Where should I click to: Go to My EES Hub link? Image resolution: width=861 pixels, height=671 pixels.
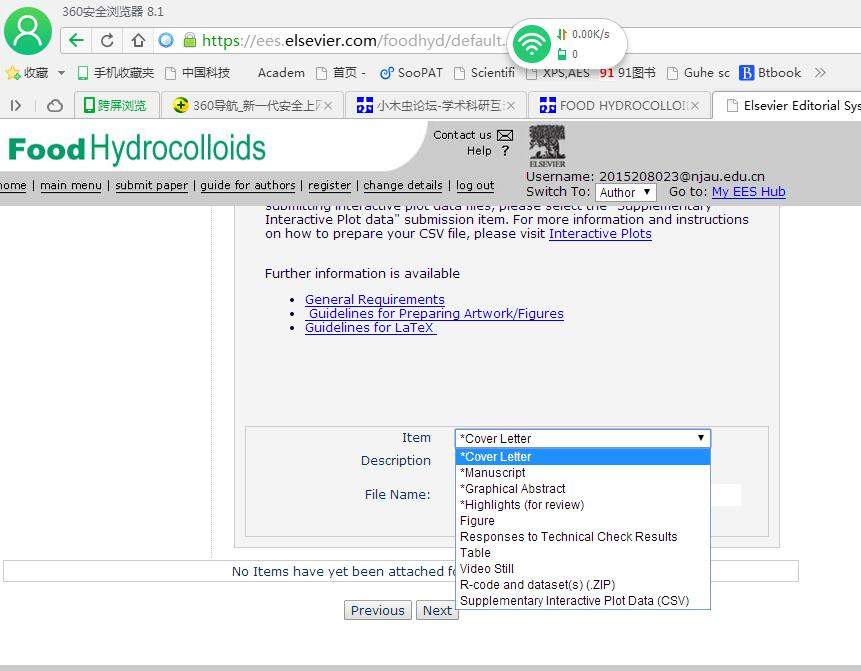(748, 192)
